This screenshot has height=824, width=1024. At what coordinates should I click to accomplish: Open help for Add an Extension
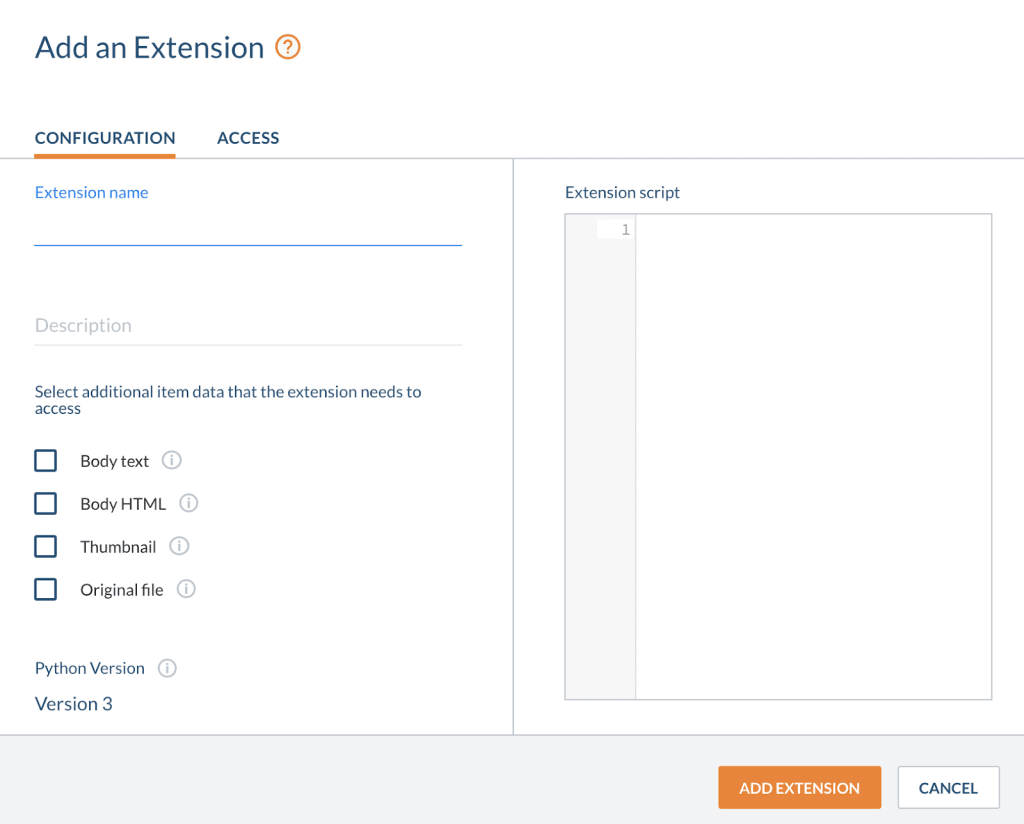[288, 47]
